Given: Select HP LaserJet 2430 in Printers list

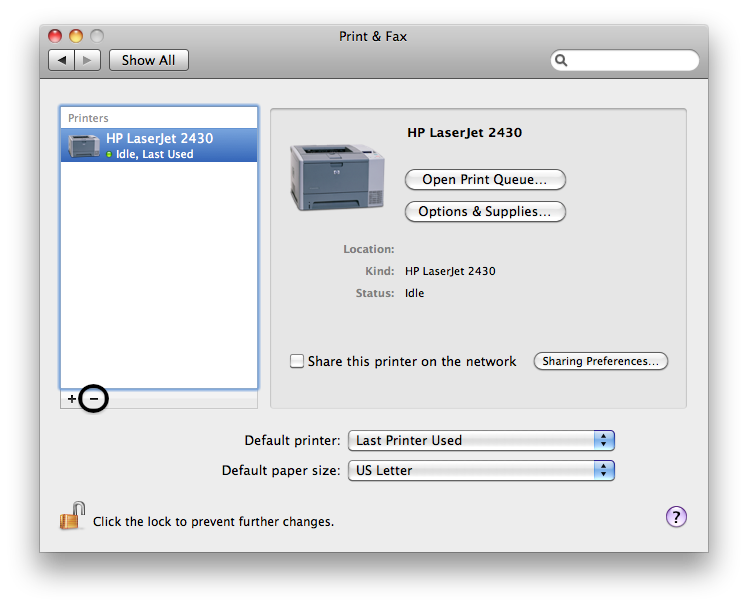Looking at the screenshot, I should 160,145.
